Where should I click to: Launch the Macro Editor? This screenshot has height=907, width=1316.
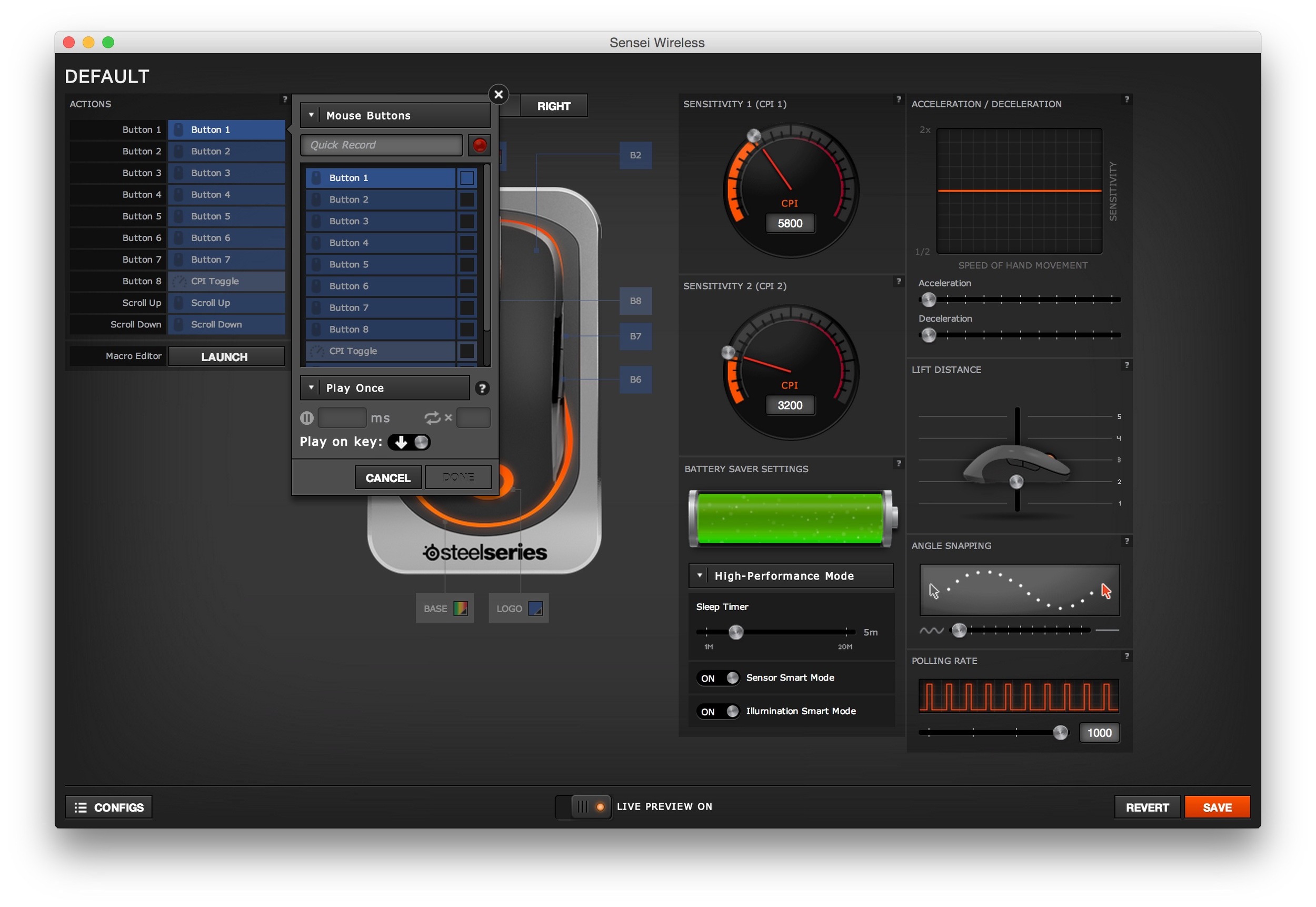point(227,356)
